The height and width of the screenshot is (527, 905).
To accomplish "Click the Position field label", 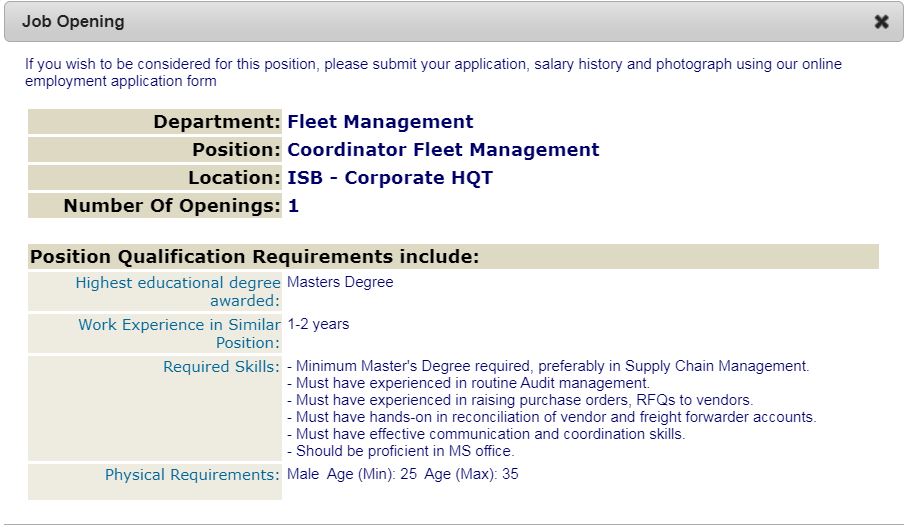I will pos(236,150).
